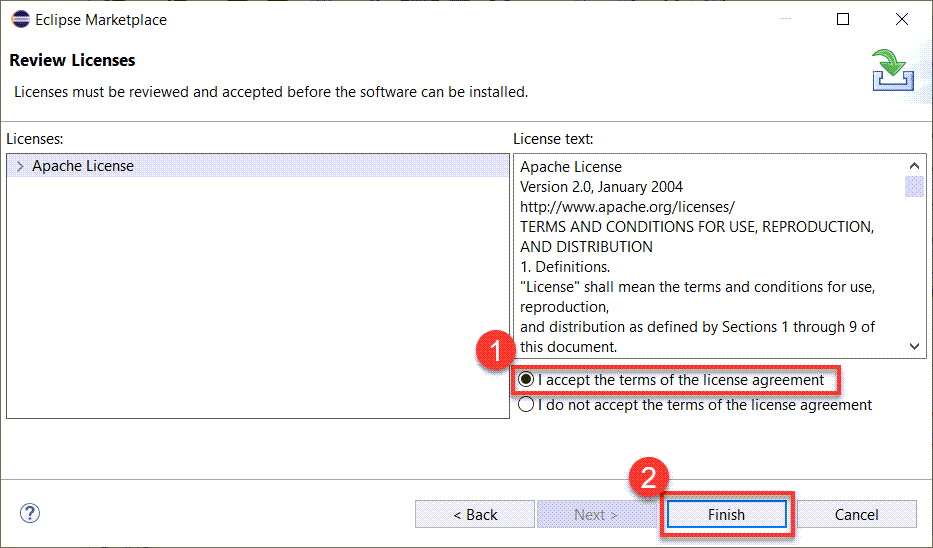Click the license text scroll-up arrow
This screenshot has width=933, height=548.
tap(915, 165)
